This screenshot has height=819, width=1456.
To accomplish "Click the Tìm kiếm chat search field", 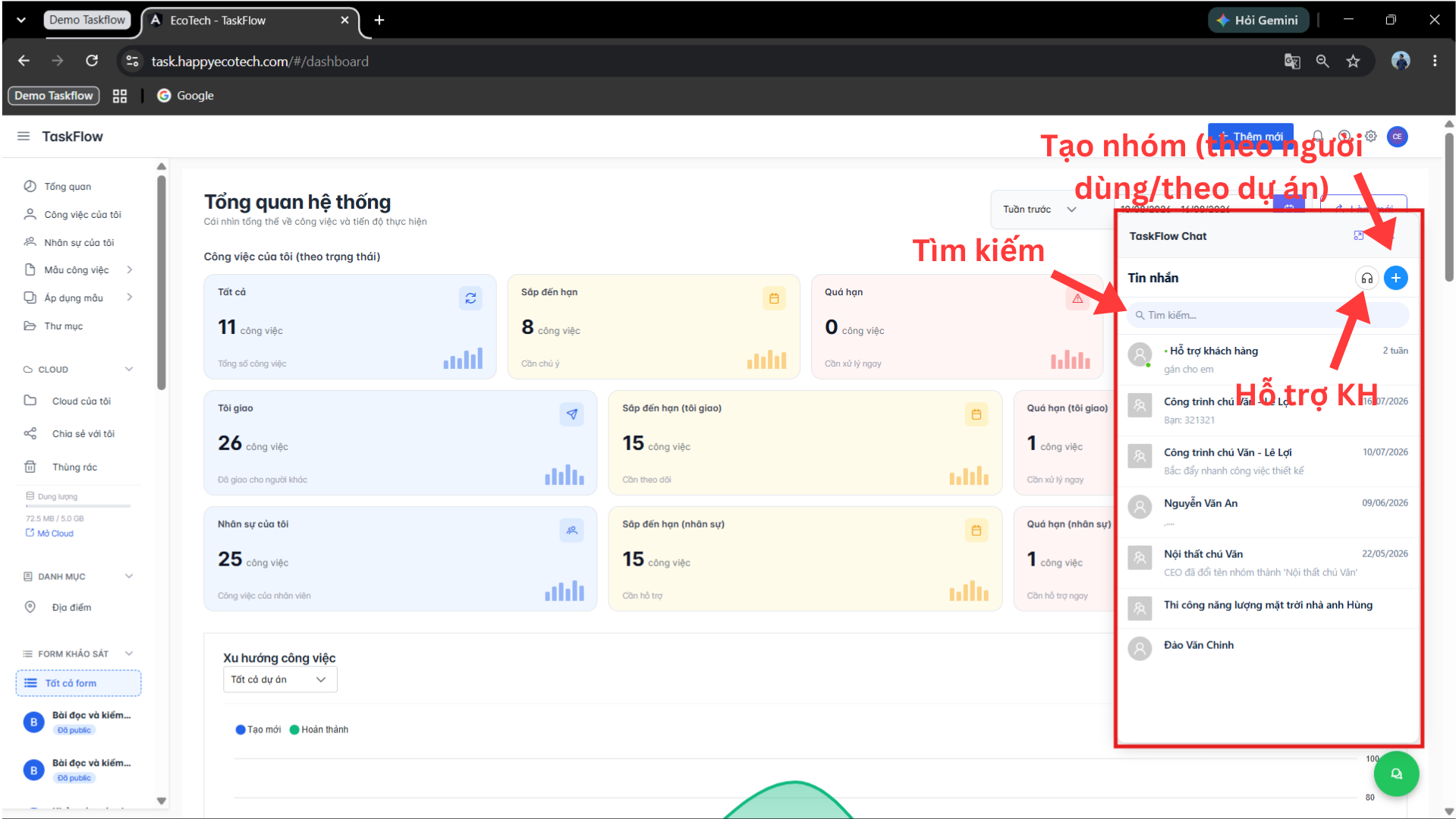I will (1268, 315).
